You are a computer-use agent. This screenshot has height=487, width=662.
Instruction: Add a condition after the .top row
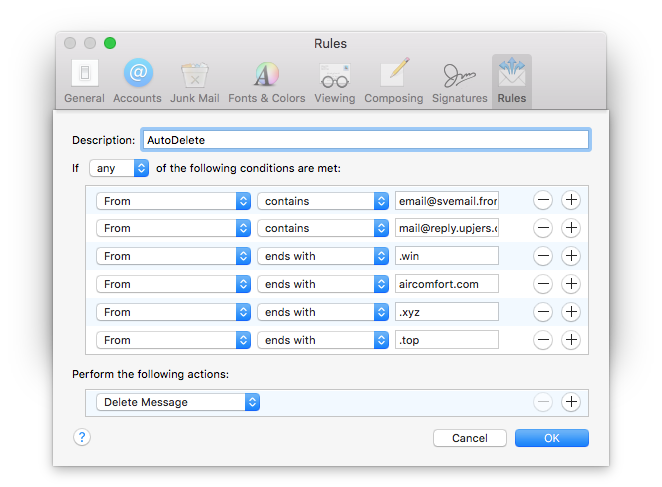tap(571, 340)
